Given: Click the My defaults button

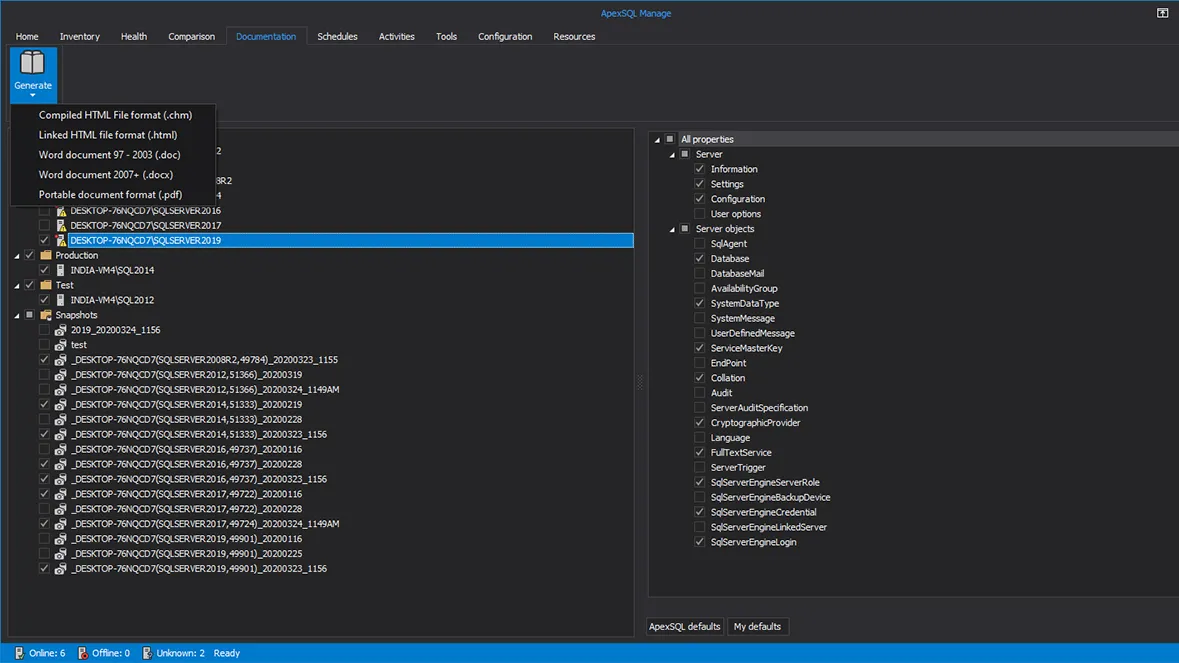Looking at the screenshot, I should 757,626.
